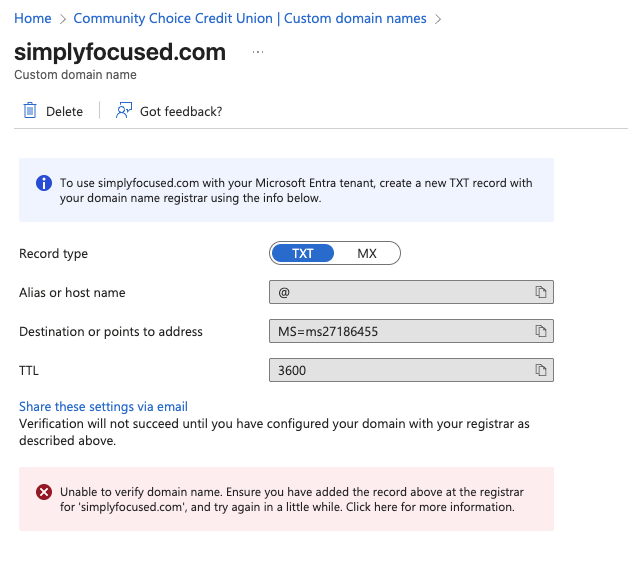628x570 pixels.
Task: Open Community Choice Credit Union custom domain names breadcrumb
Action: click(x=250, y=18)
